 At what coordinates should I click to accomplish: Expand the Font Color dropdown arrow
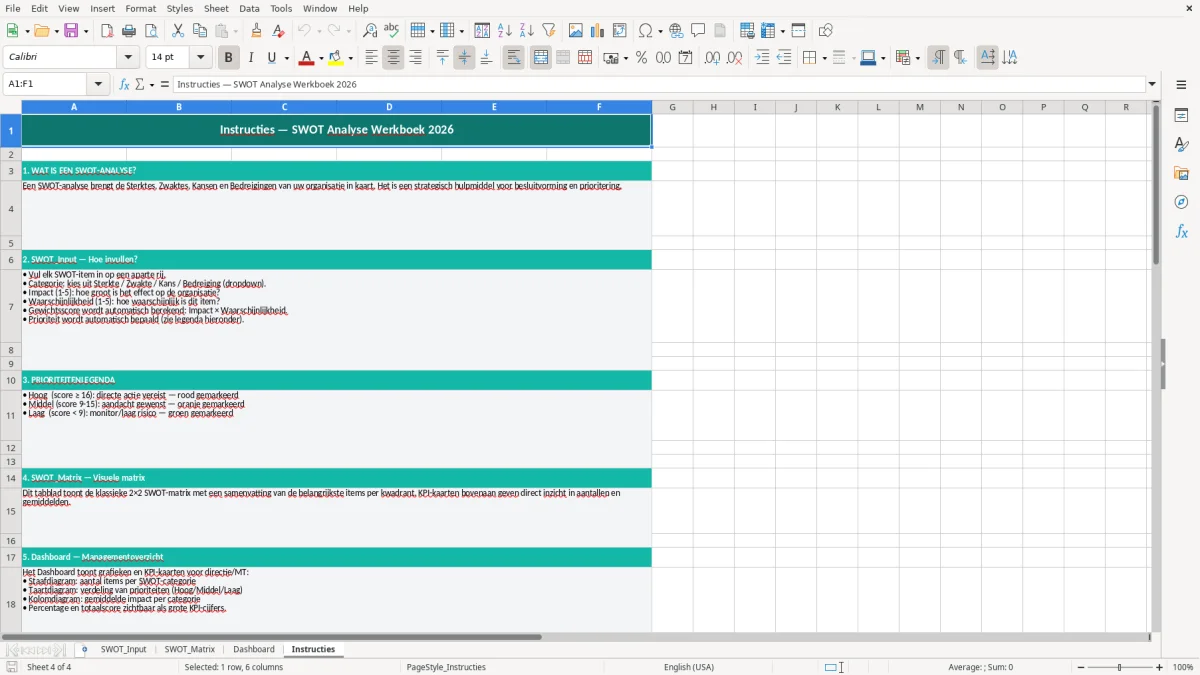pyautogui.click(x=320, y=58)
